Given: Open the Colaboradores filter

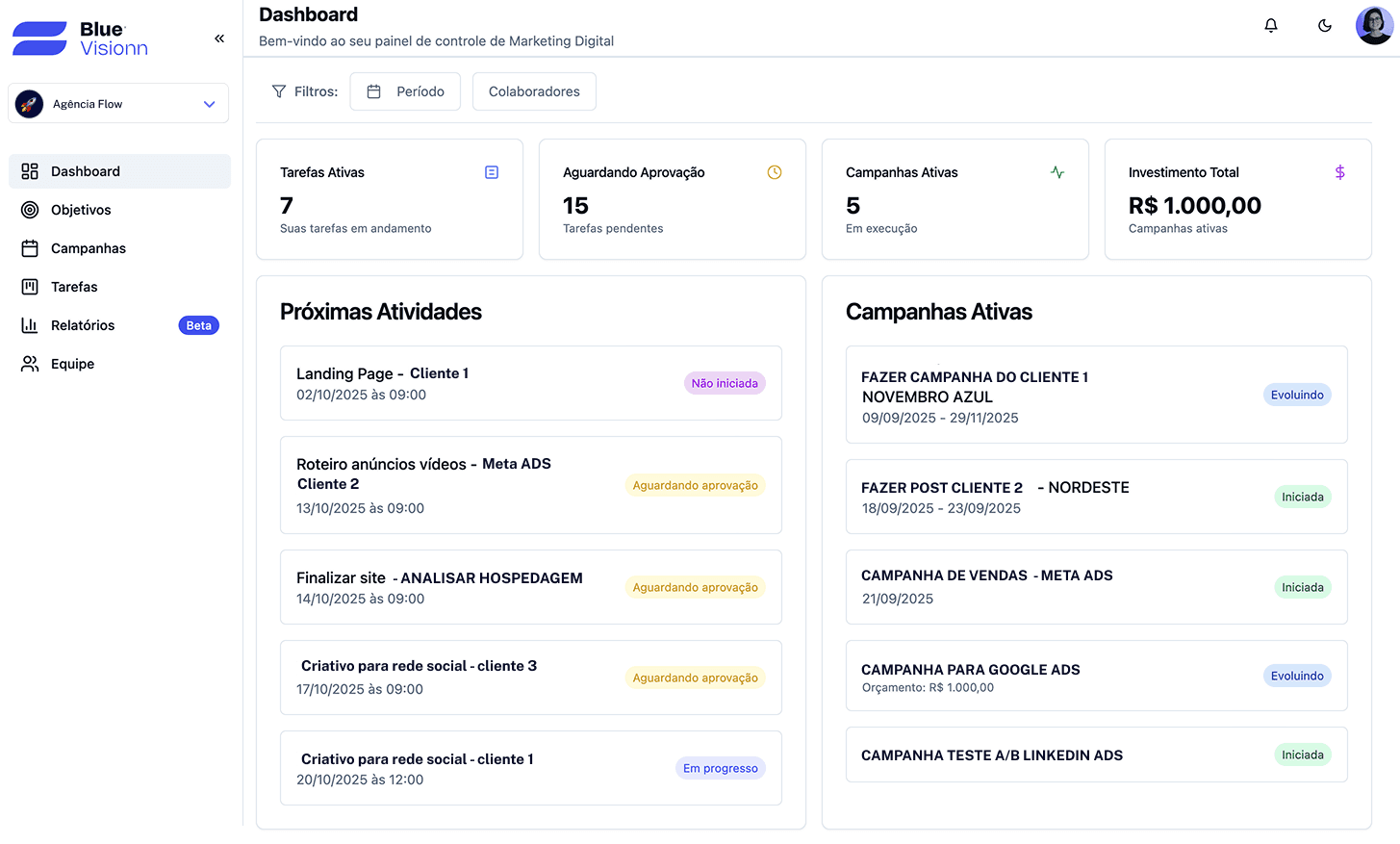Looking at the screenshot, I should tap(534, 91).
